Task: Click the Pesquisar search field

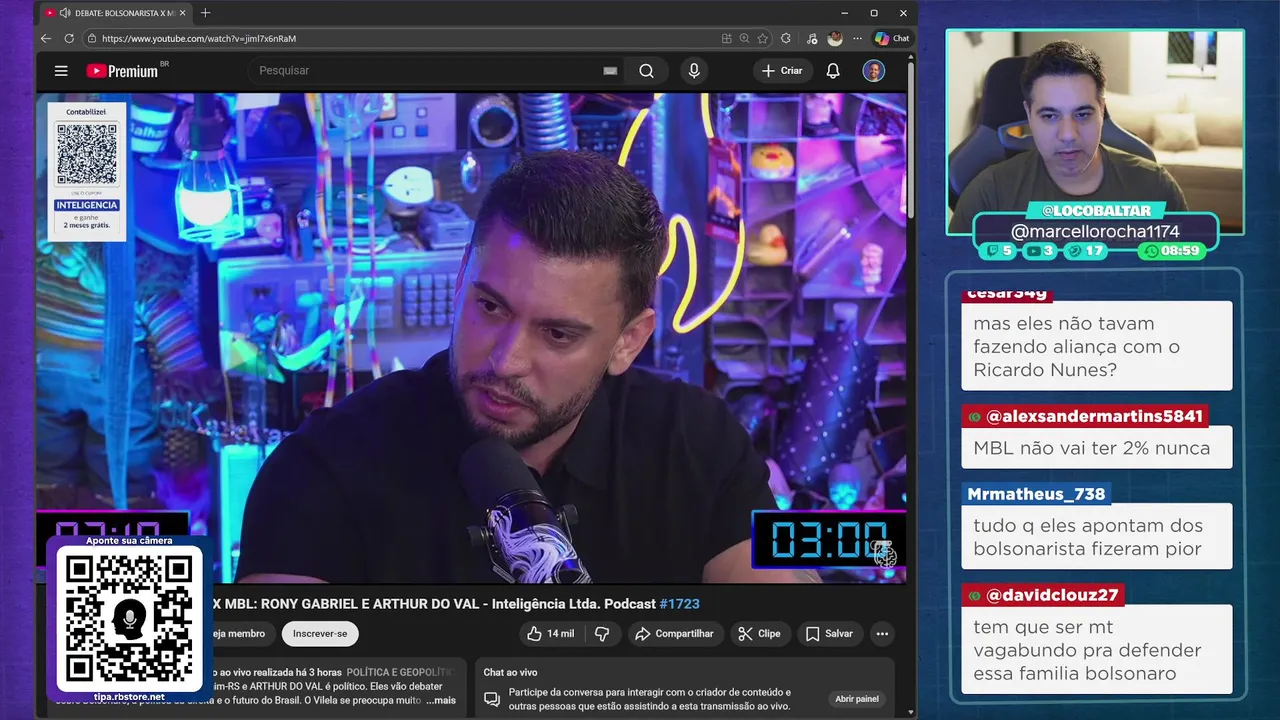Action: tap(425, 71)
